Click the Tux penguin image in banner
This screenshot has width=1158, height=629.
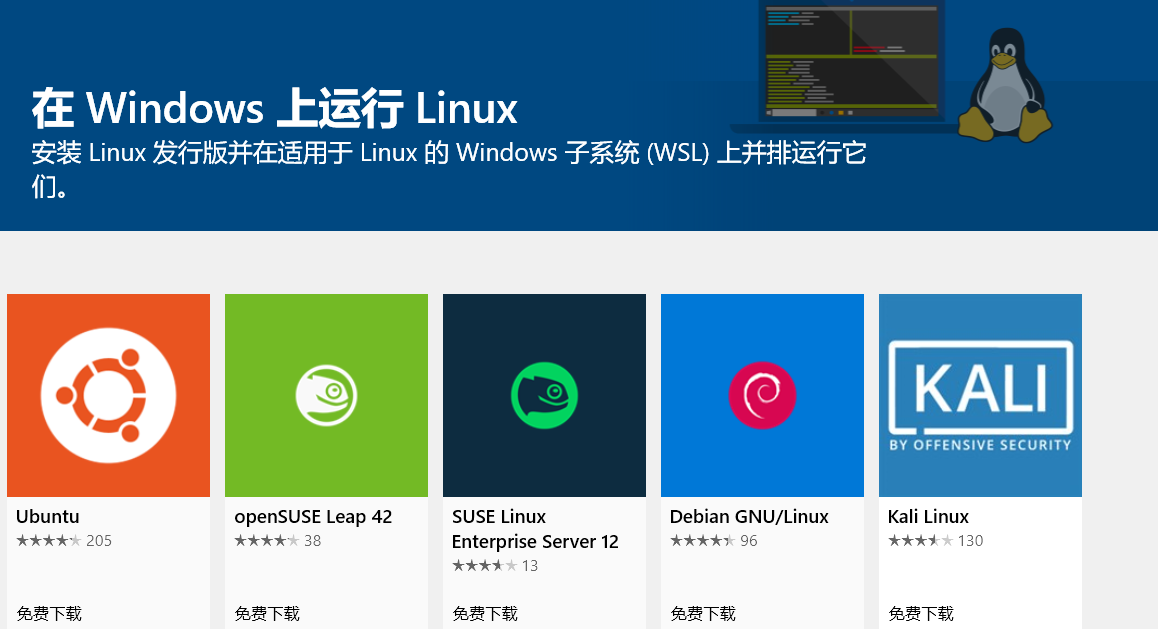[1004, 84]
